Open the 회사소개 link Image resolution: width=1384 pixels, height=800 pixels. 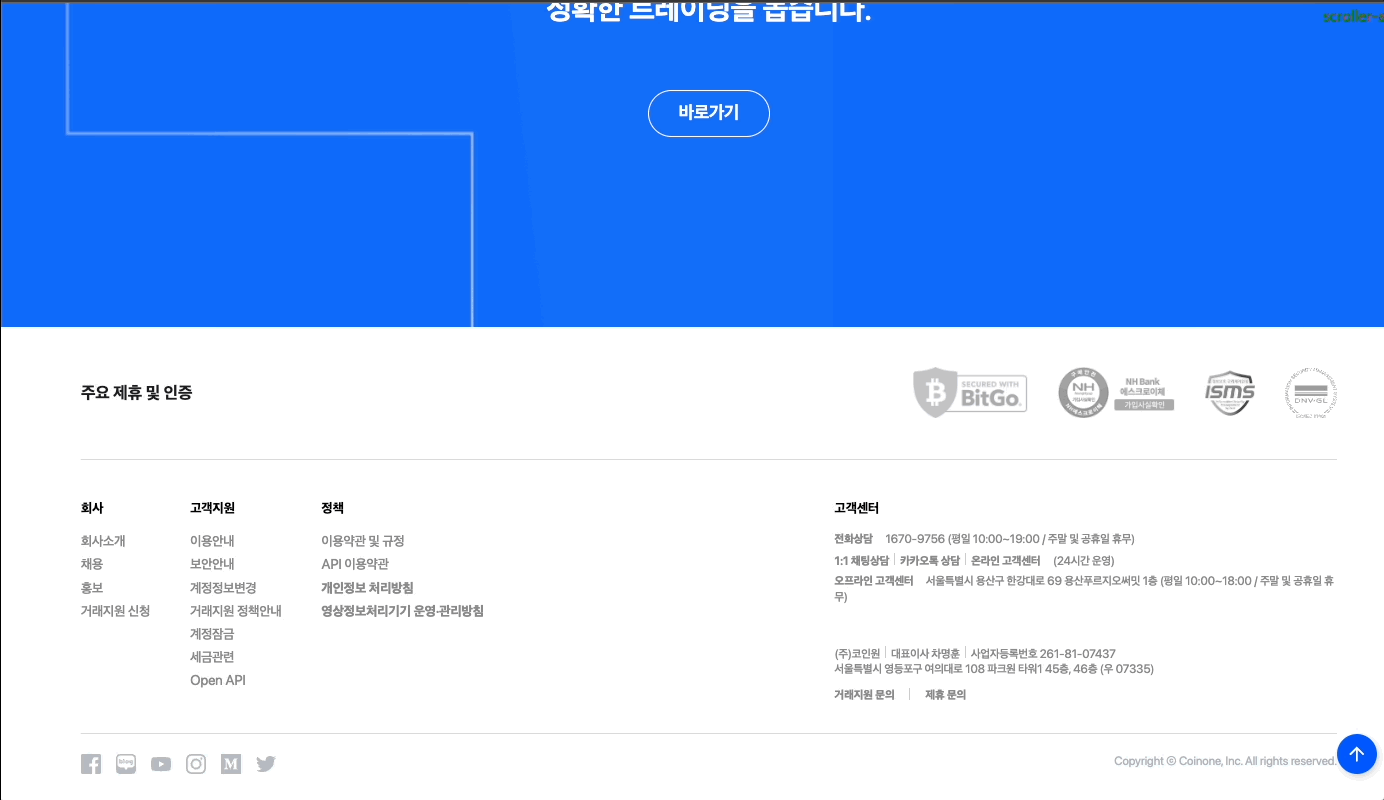tap(102, 540)
